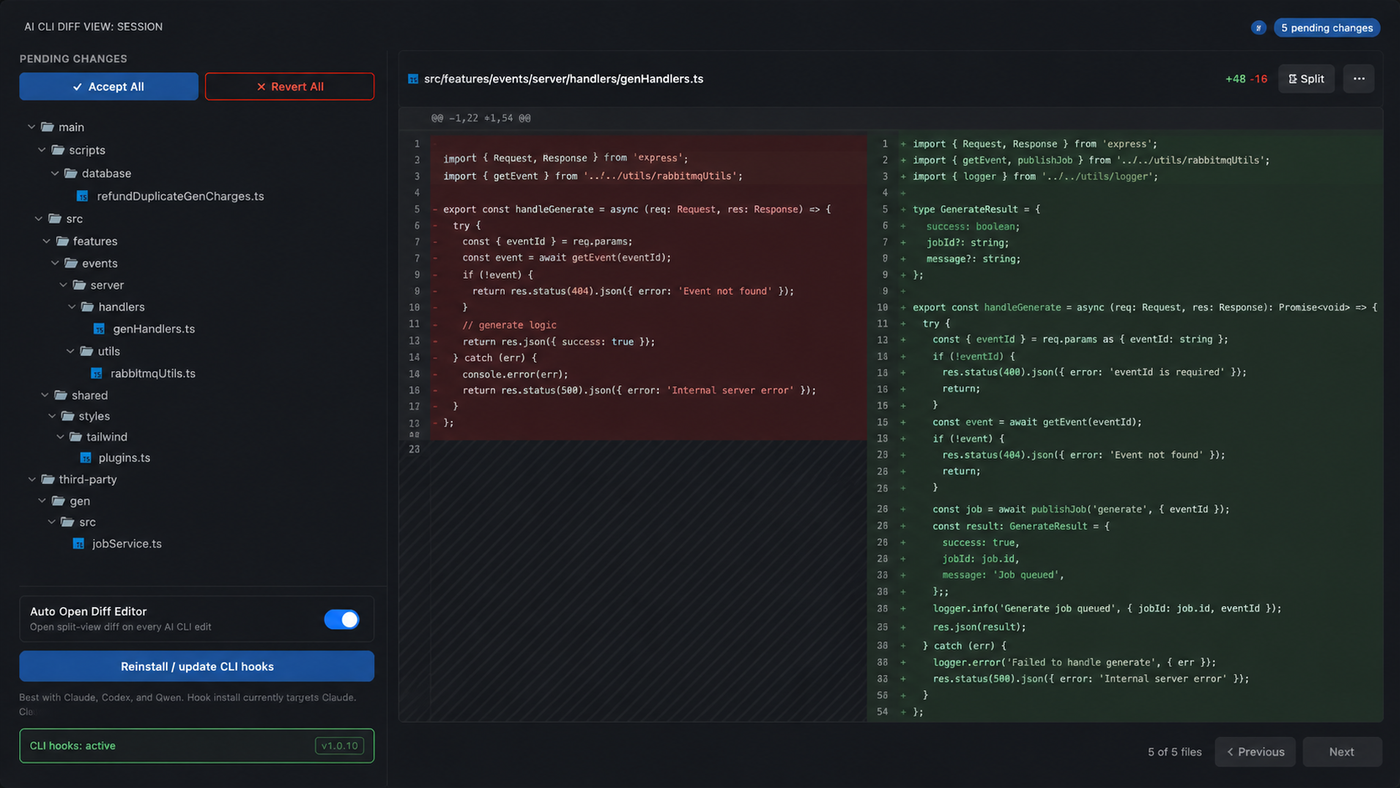1400x788 pixels.
Task: Click the -16 deletions count
Action: (x=1259, y=79)
